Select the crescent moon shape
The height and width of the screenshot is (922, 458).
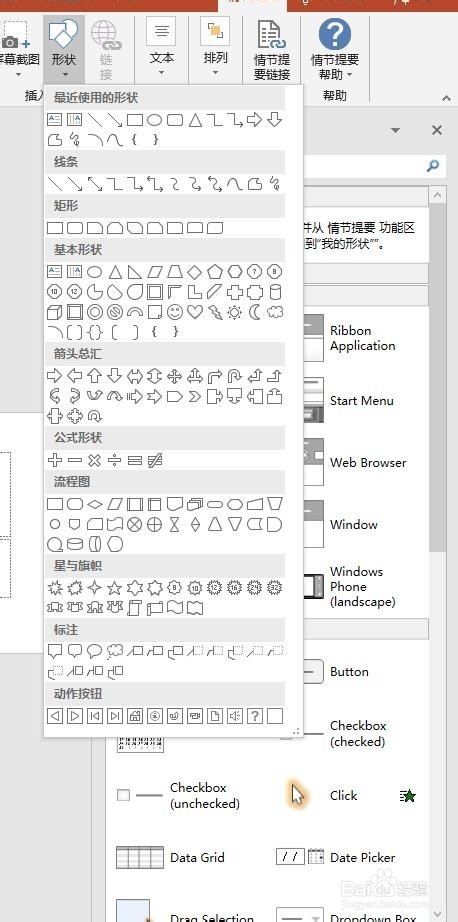coord(255,312)
